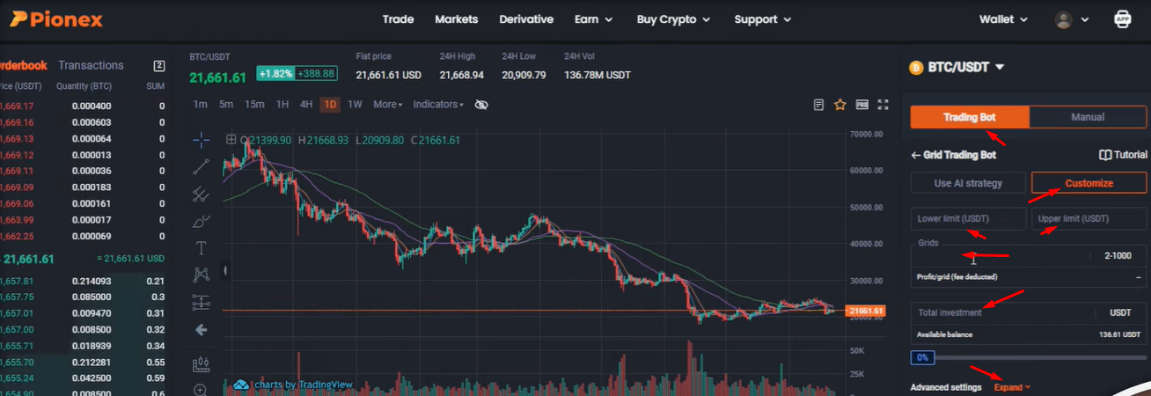Adjust the investment percentage slider

(1028, 358)
